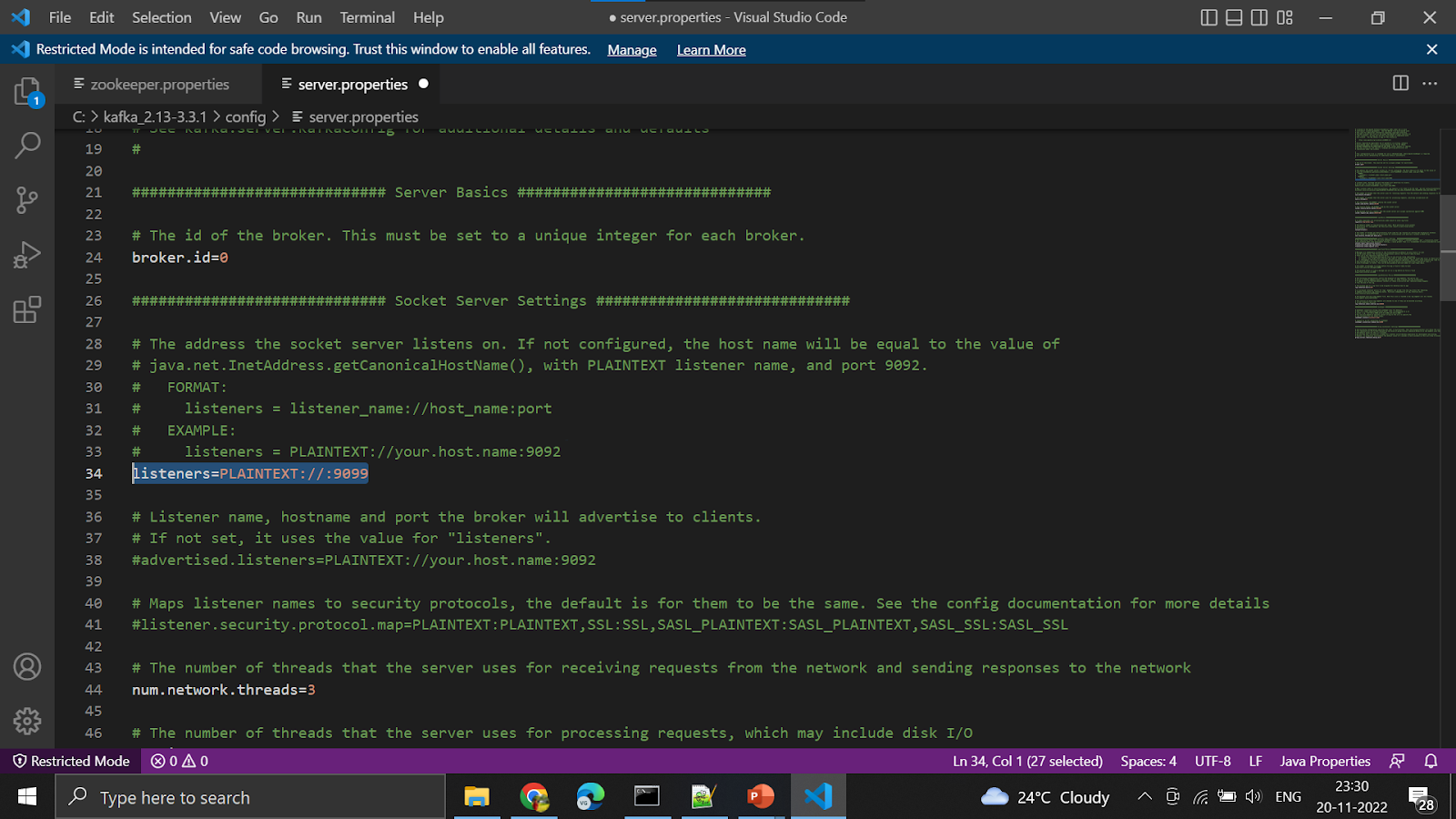This screenshot has width=1456, height=819.
Task: Open the Source Control view
Action: coord(27,200)
